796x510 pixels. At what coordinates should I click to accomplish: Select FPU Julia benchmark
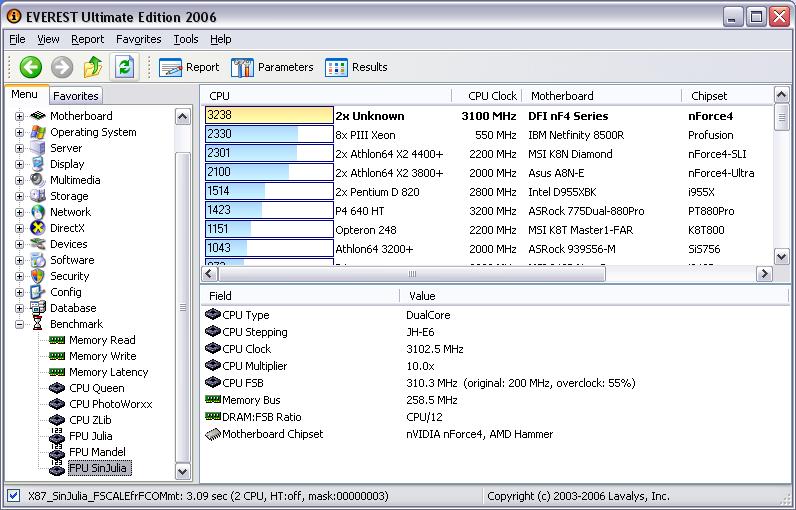[90, 436]
